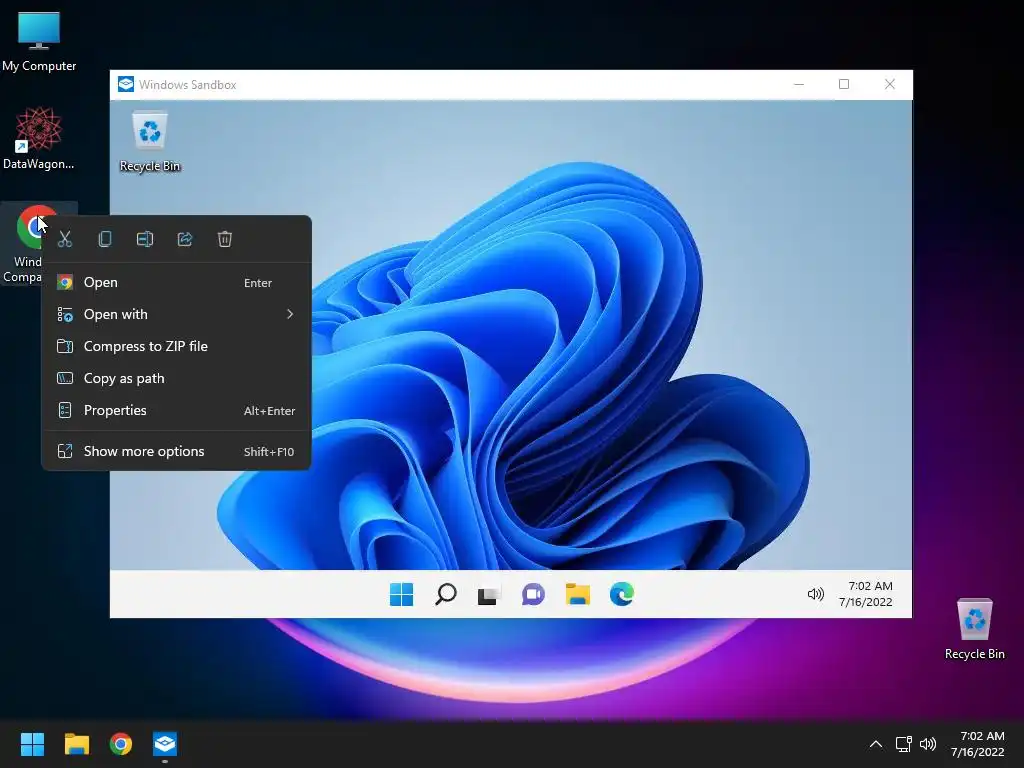Click the Rename icon in context menu
This screenshot has height=768, width=1024.
pyautogui.click(x=145, y=239)
